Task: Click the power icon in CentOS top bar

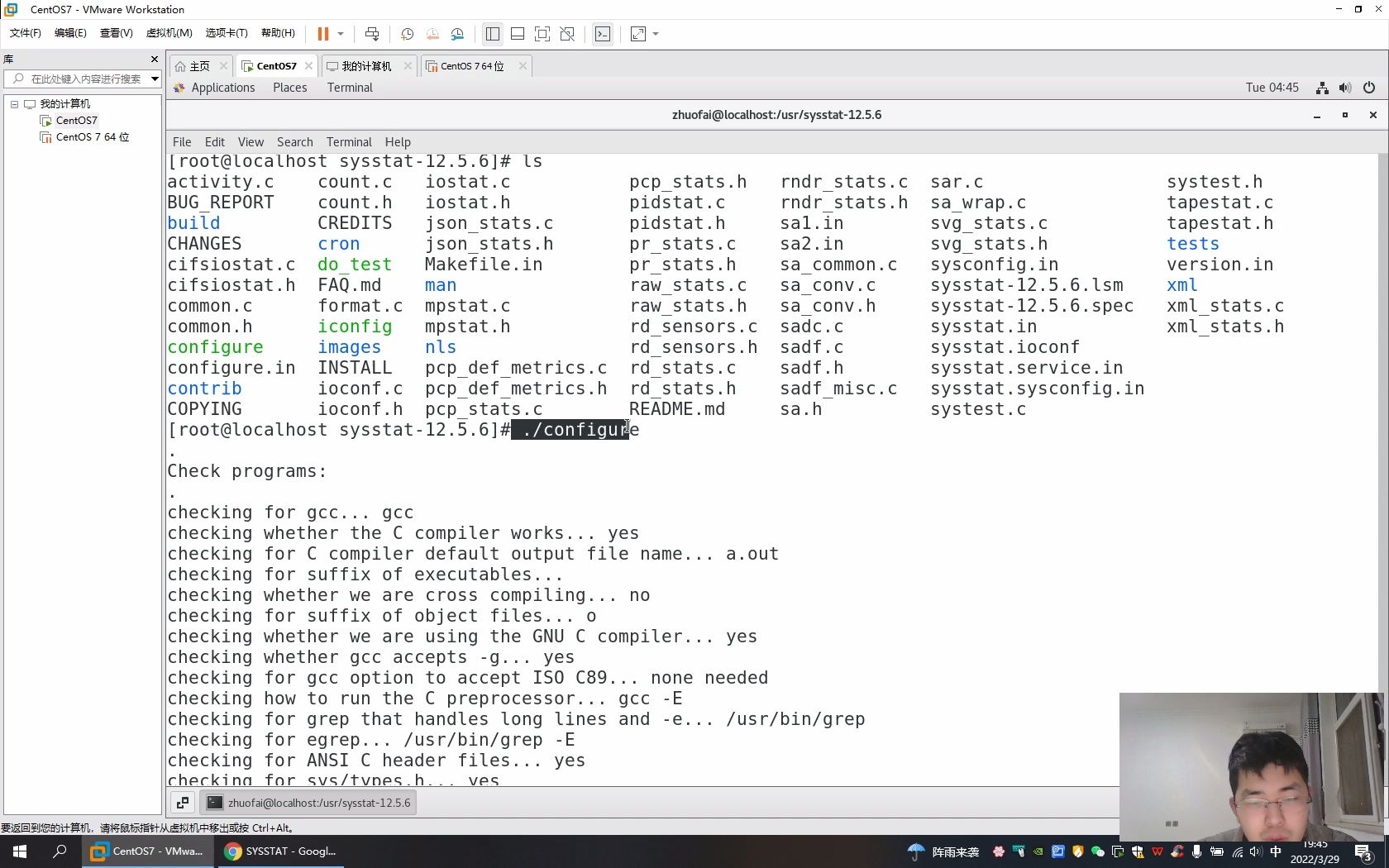Action: pos(1369,88)
